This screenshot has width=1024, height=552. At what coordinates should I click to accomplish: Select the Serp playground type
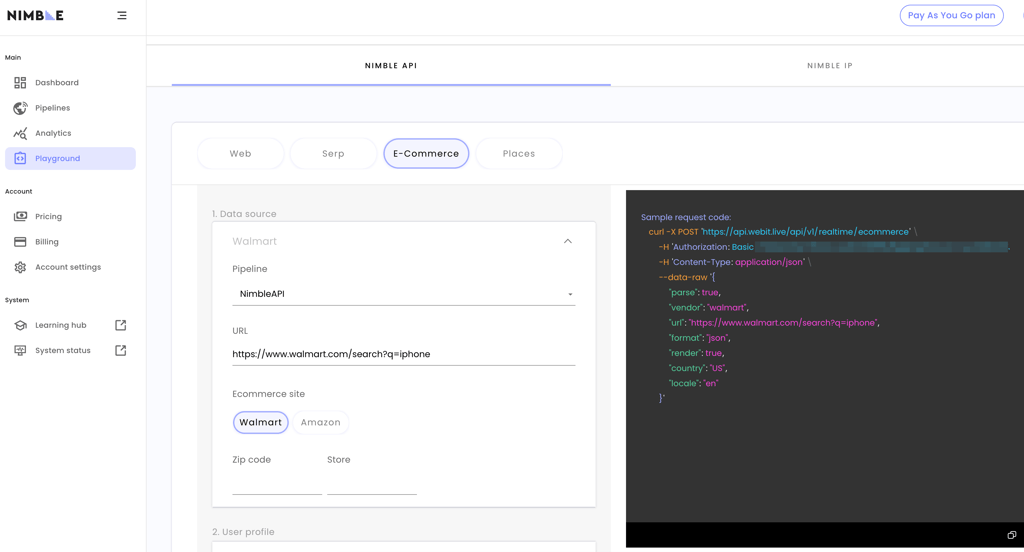click(x=333, y=154)
